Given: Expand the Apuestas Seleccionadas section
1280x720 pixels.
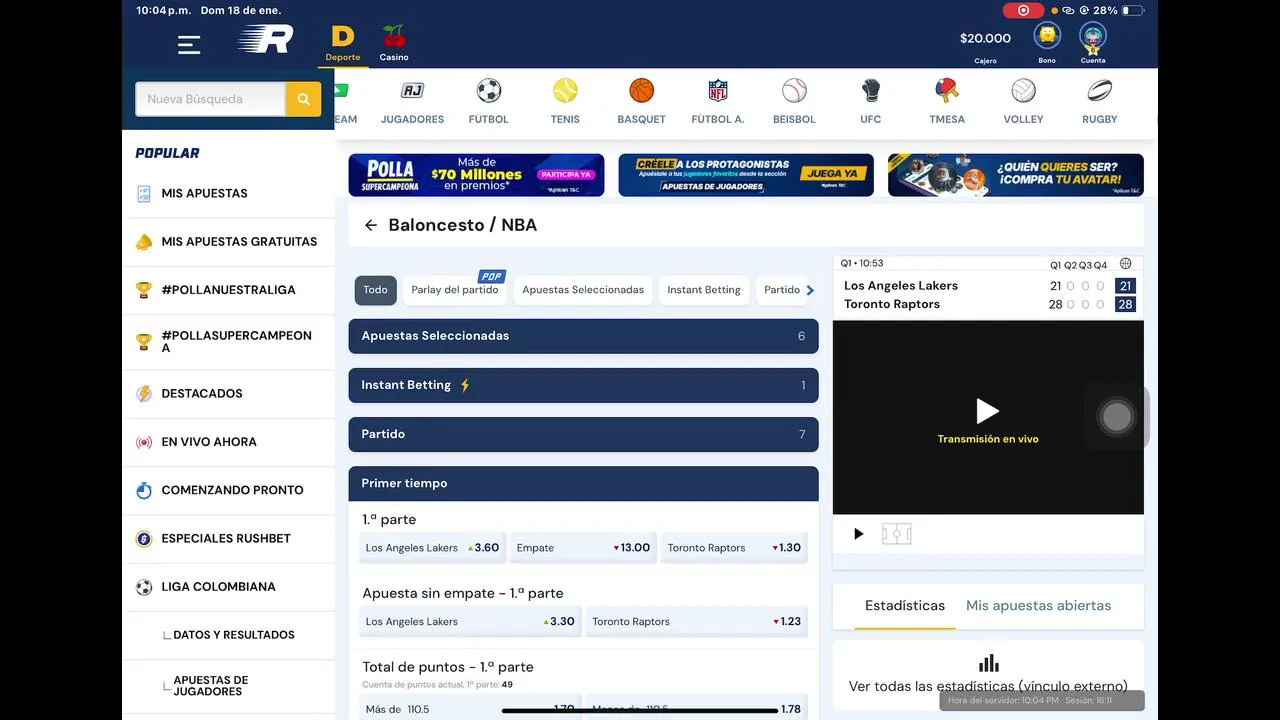Looking at the screenshot, I should 583,336.
